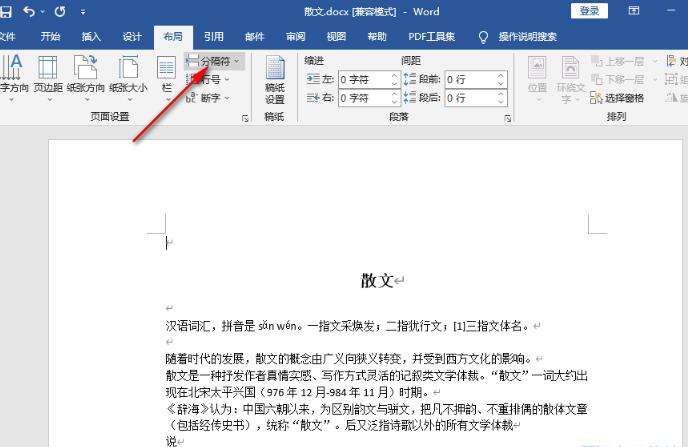Screen dimensions: 688x447
Task: Click the lightbulb Tell Me icon
Action: [483, 37]
